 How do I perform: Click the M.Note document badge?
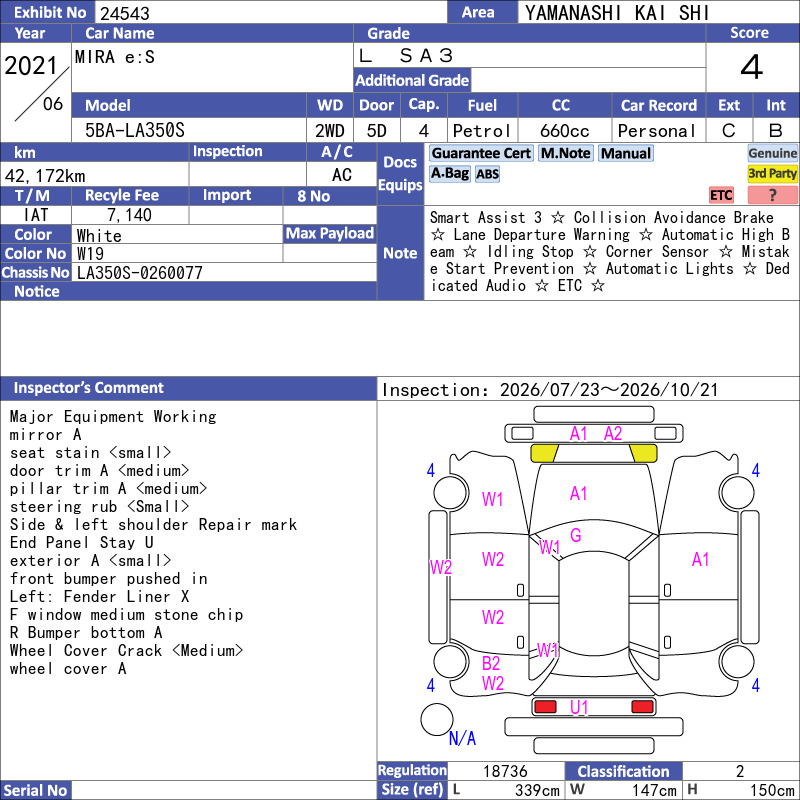566,153
